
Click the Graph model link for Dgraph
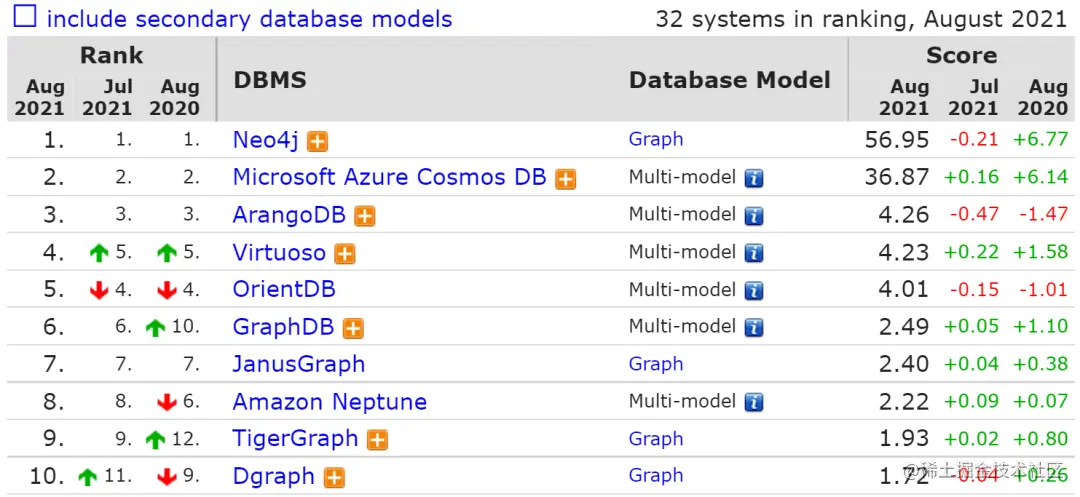tap(656, 477)
